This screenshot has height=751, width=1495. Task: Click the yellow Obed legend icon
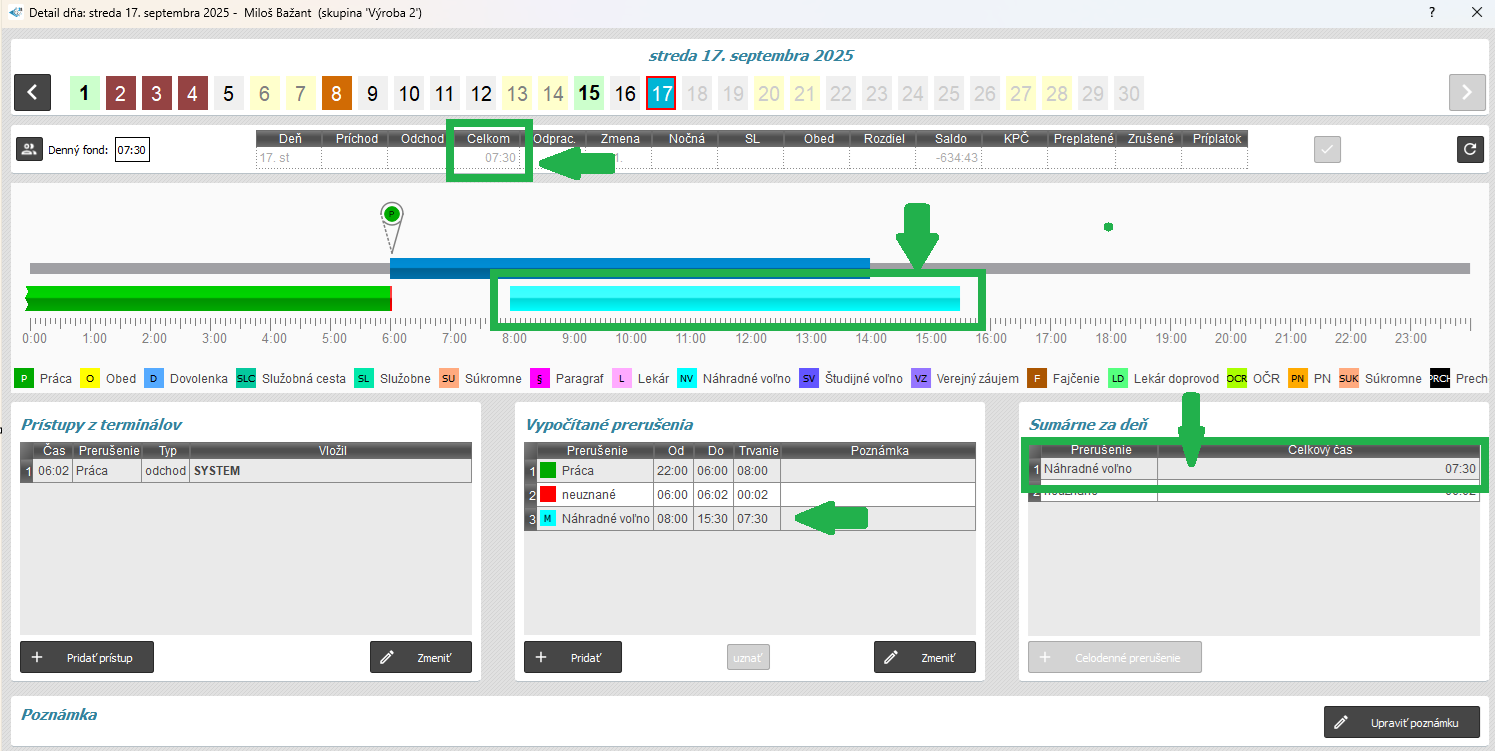click(90, 379)
